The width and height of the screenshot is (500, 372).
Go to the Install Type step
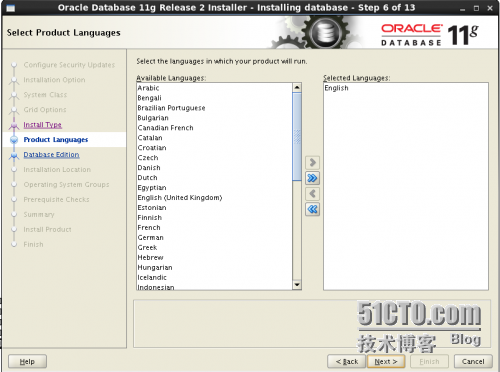pyautogui.click(x=42, y=125)
